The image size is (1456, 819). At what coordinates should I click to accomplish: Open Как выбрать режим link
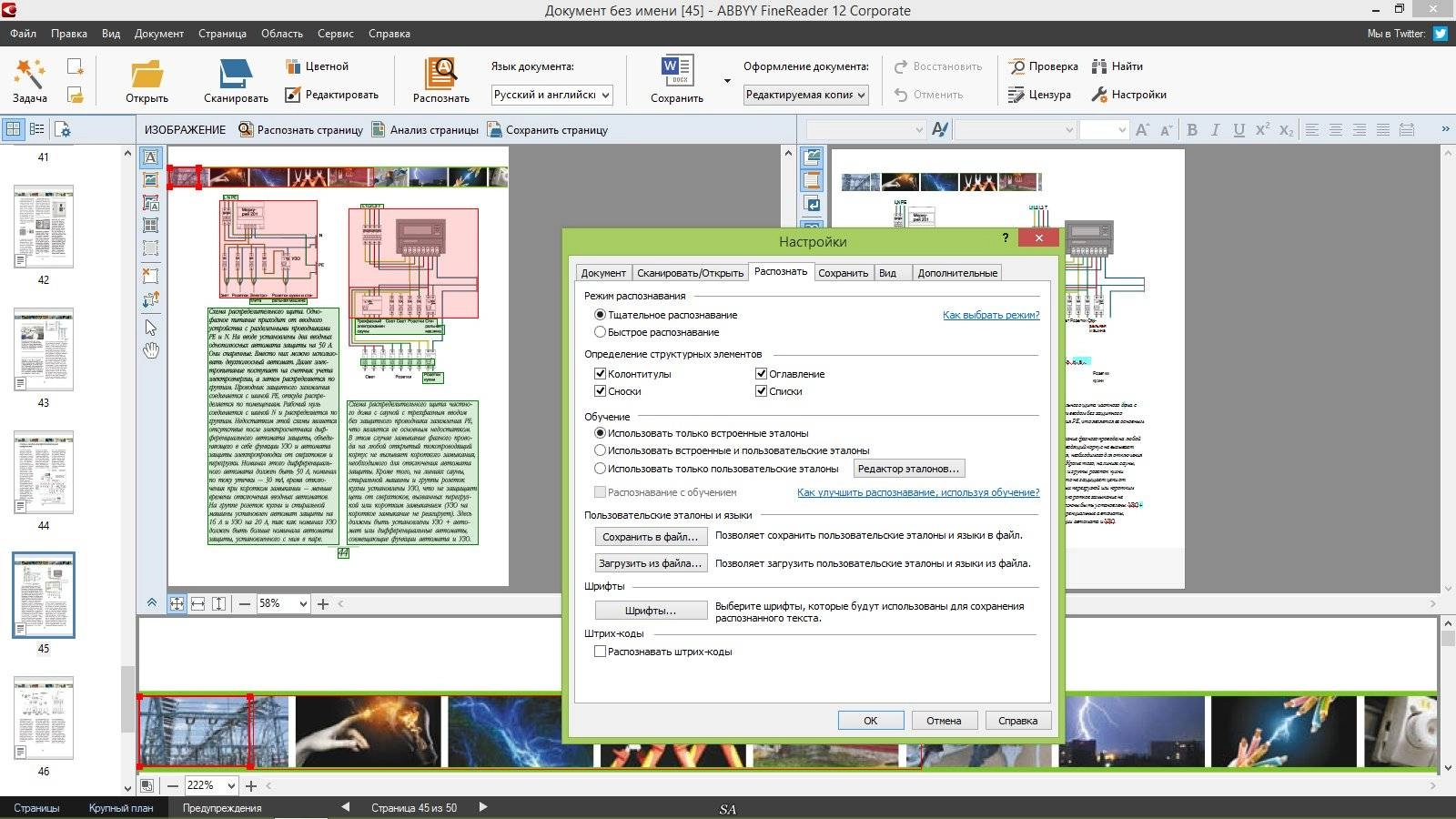(991, 315)
